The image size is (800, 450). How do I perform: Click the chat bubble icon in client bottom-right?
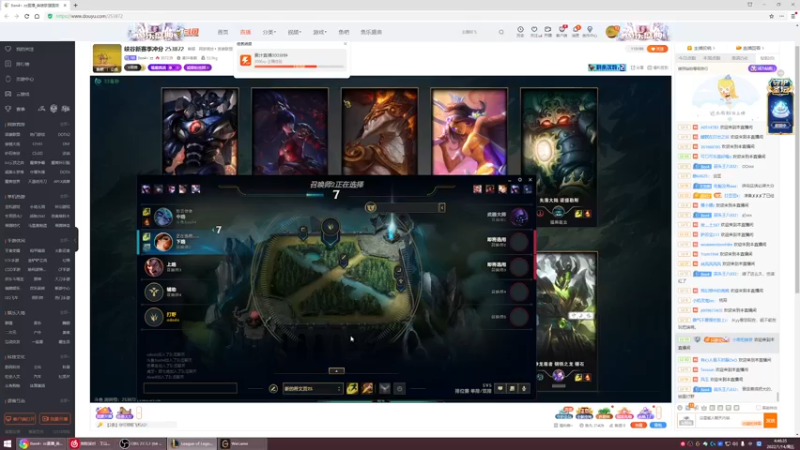pos(500,389)
